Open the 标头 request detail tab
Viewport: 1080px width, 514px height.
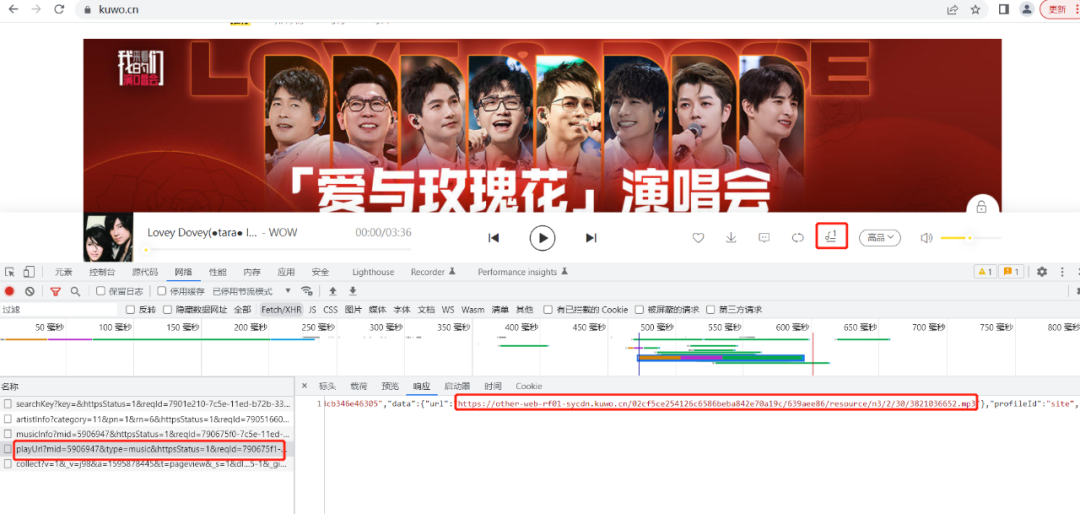(x=328, y=386)
